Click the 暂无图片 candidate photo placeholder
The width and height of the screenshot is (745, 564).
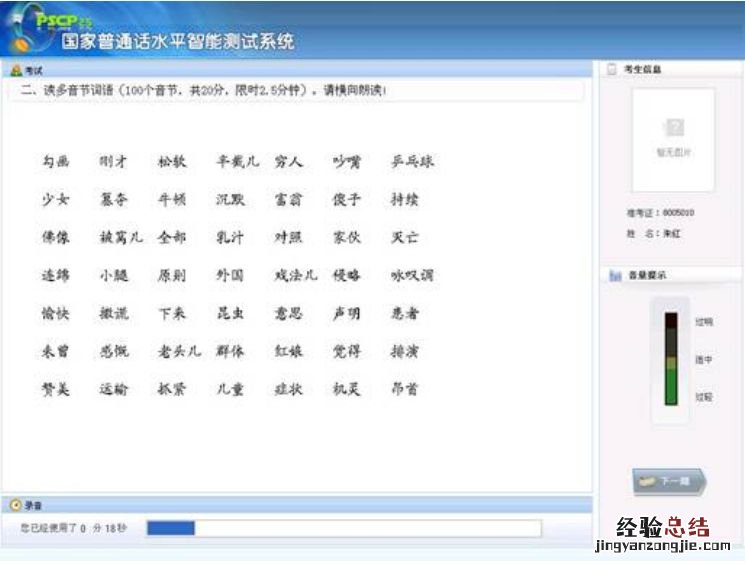[x=673, y=138]
